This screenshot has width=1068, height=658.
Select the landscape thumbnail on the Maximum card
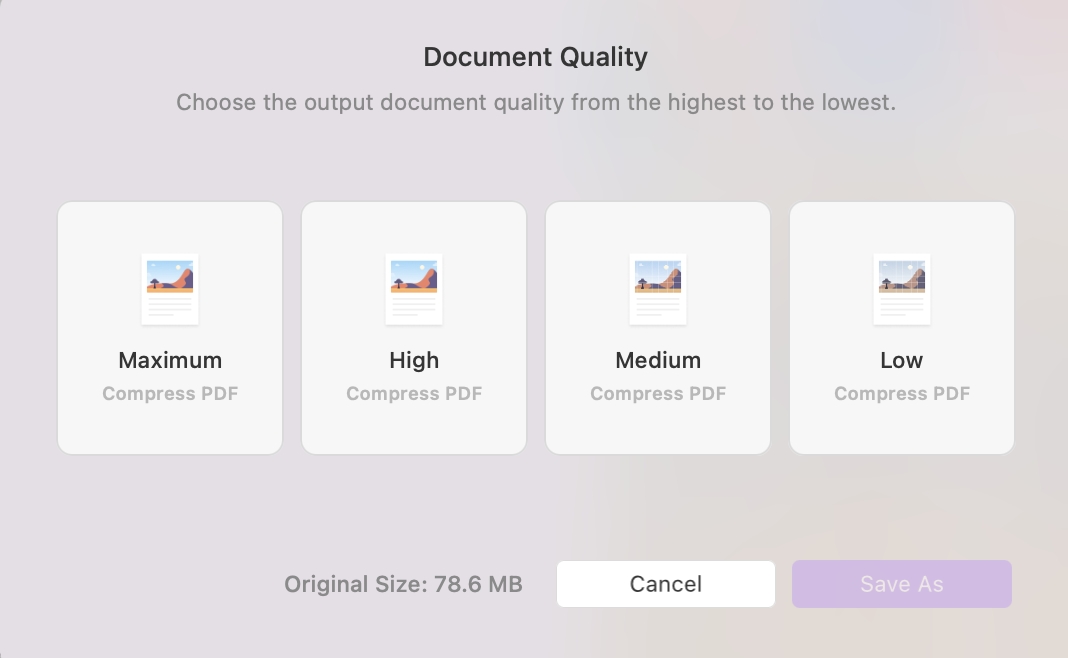tap(170, 288)
